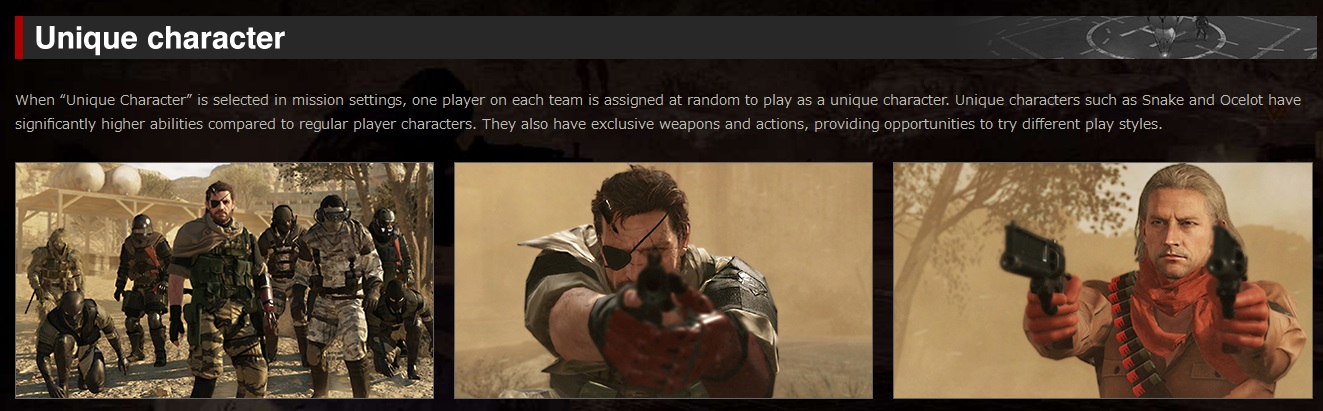This screenshot has width=1323, height=411.
Task: Open the Ocelot dual revolvers thumbnail
Action: point(1102,280)
